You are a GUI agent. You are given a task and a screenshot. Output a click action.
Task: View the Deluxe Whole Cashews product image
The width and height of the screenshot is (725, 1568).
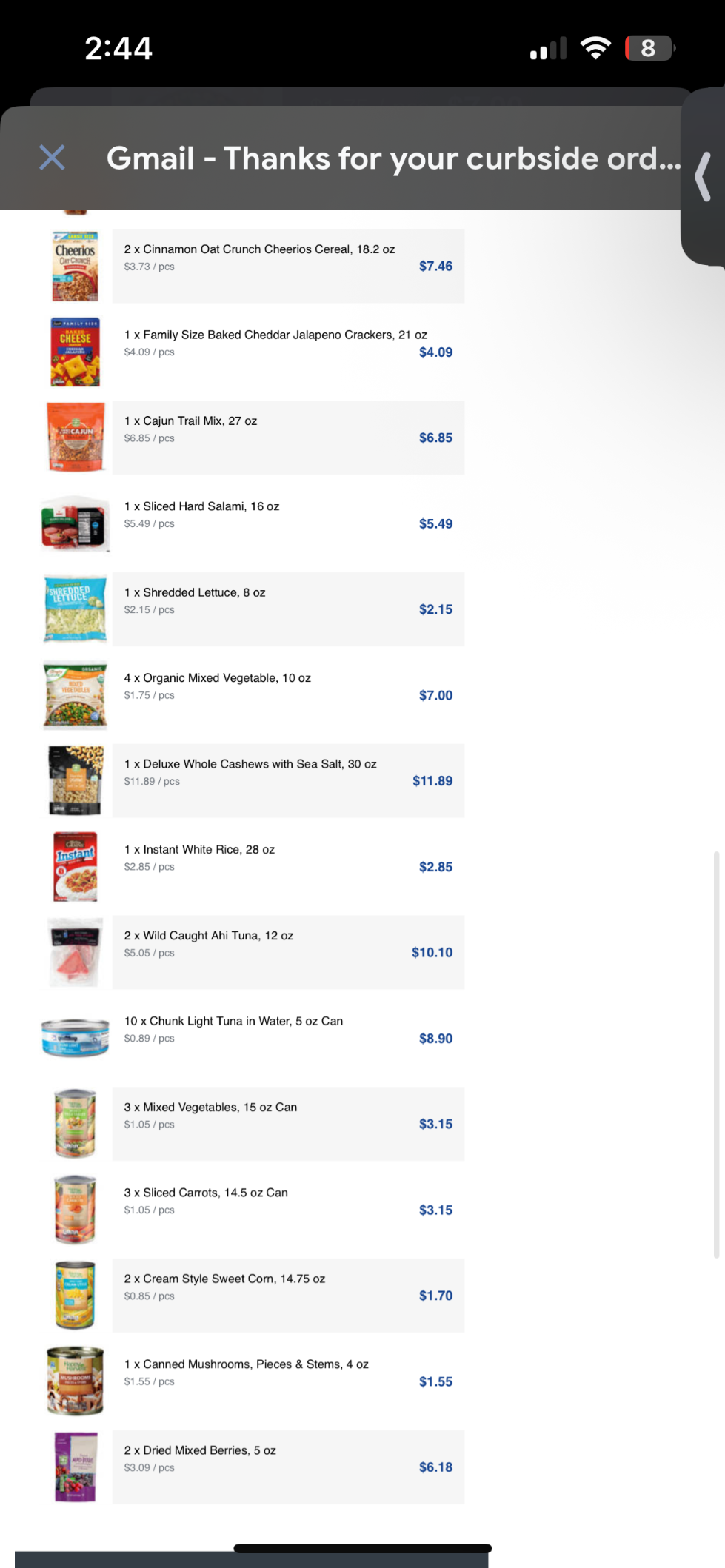tap(76, 781)
